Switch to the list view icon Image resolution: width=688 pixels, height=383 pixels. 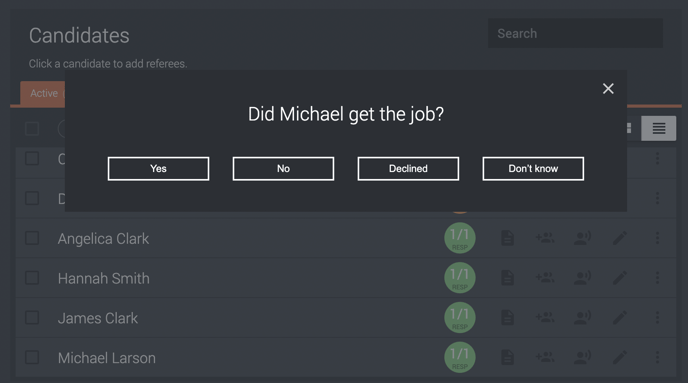(659, 129)
